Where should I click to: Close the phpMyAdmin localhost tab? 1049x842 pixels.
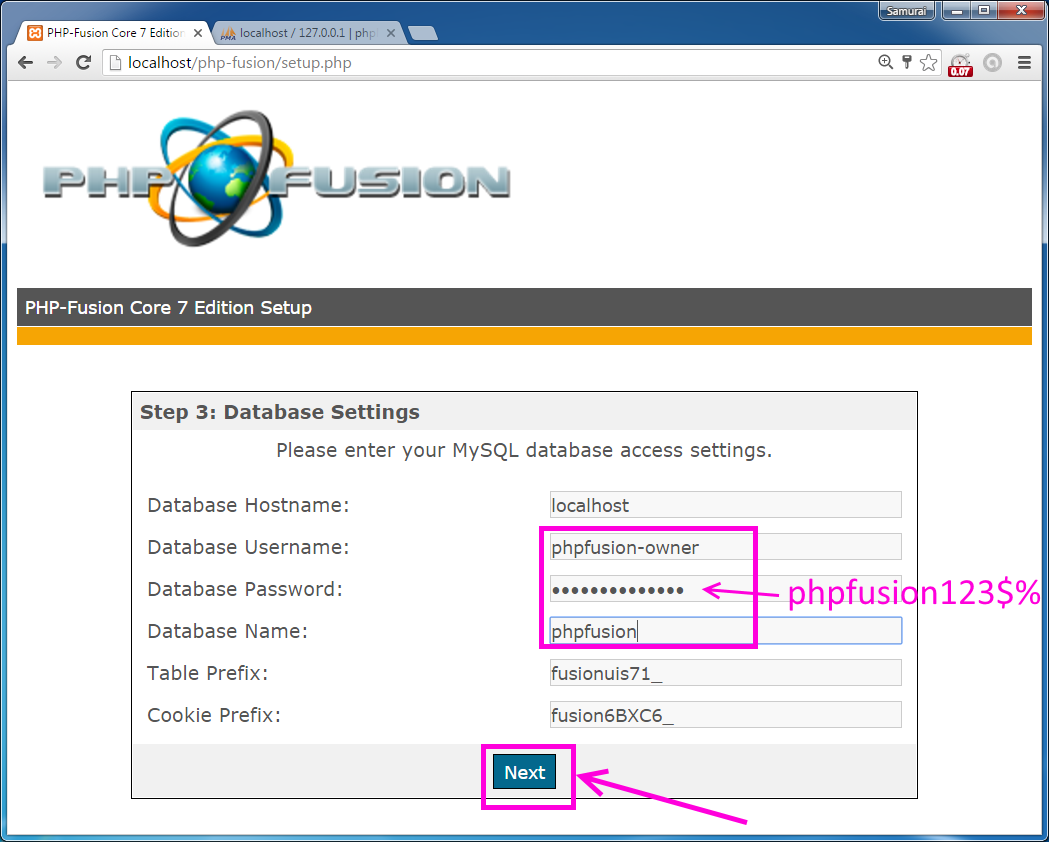(391, 33)
